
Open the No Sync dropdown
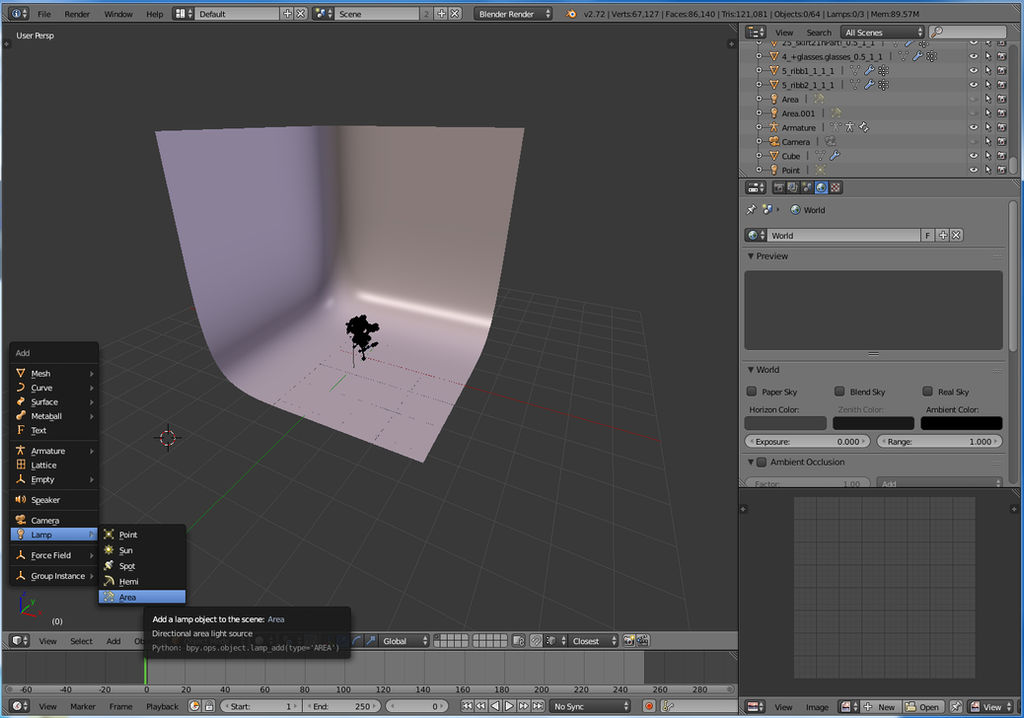590,706
